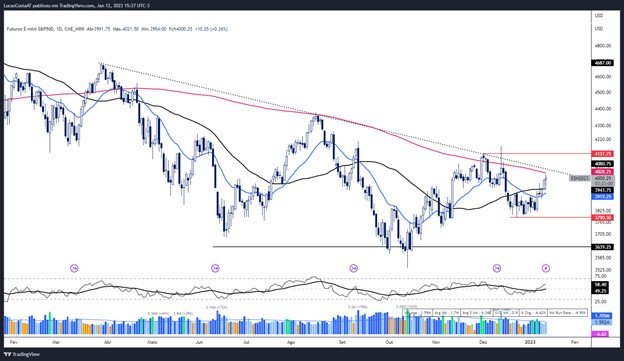624x361 pixels.
Task: Open the contract rollover marker near Mar
Action: coord(74,269)
